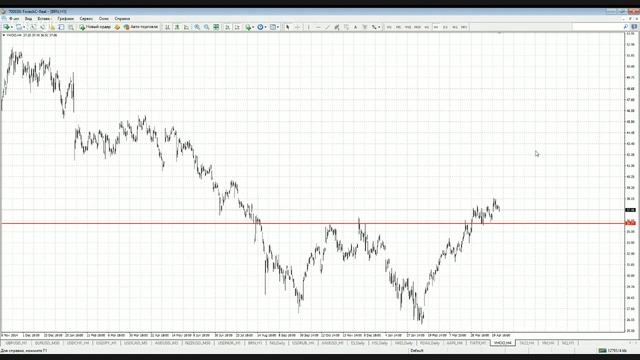This screenshot has width=640, height=360.
Task: Open the Файл menu
Action: (14, 18)
